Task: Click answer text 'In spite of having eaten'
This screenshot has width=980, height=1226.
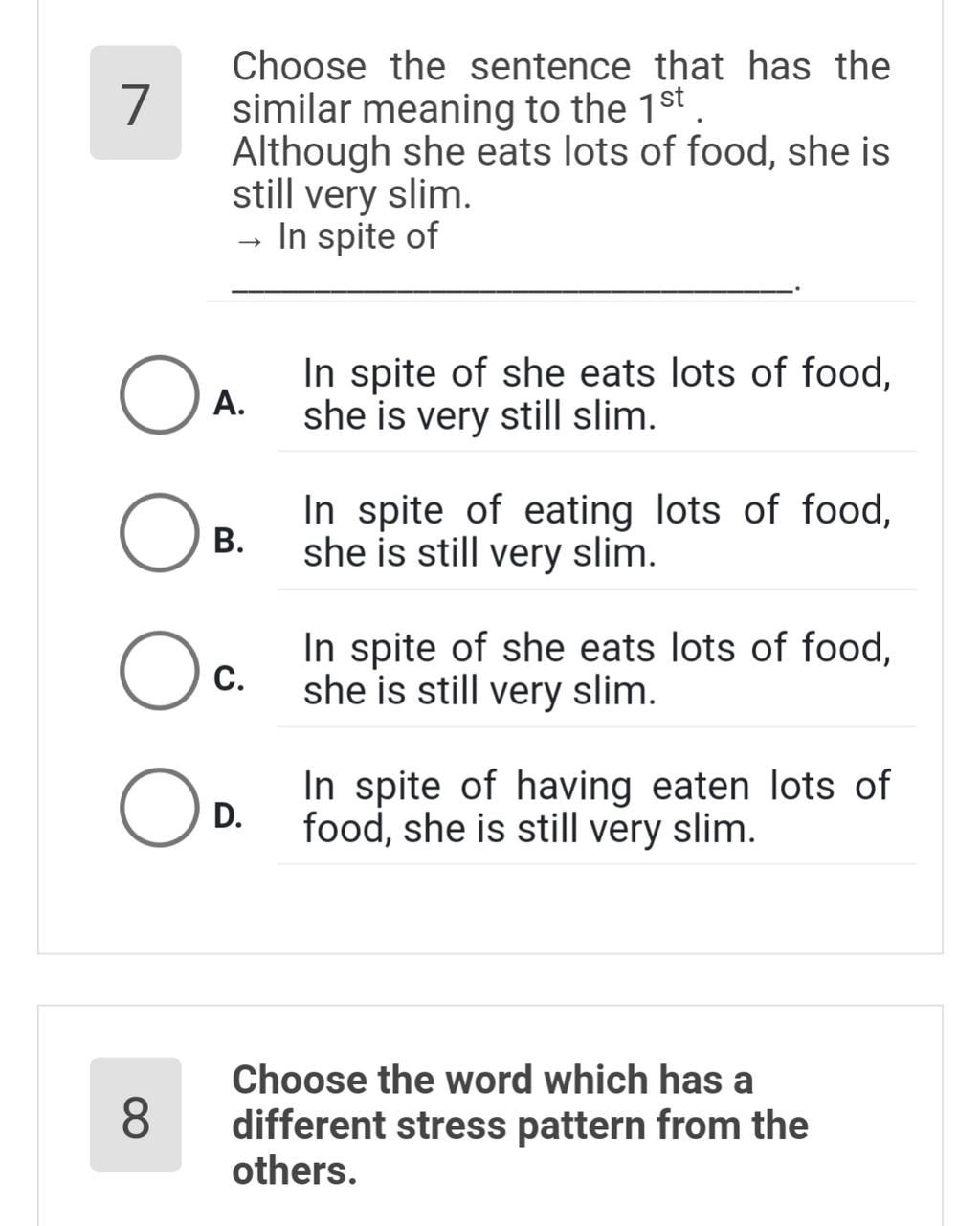Action: [596, 807]
